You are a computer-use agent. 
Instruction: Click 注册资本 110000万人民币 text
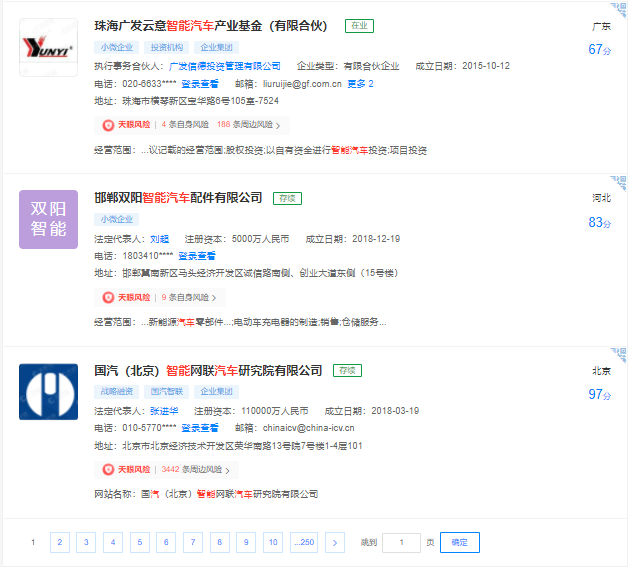coord(251,411)
